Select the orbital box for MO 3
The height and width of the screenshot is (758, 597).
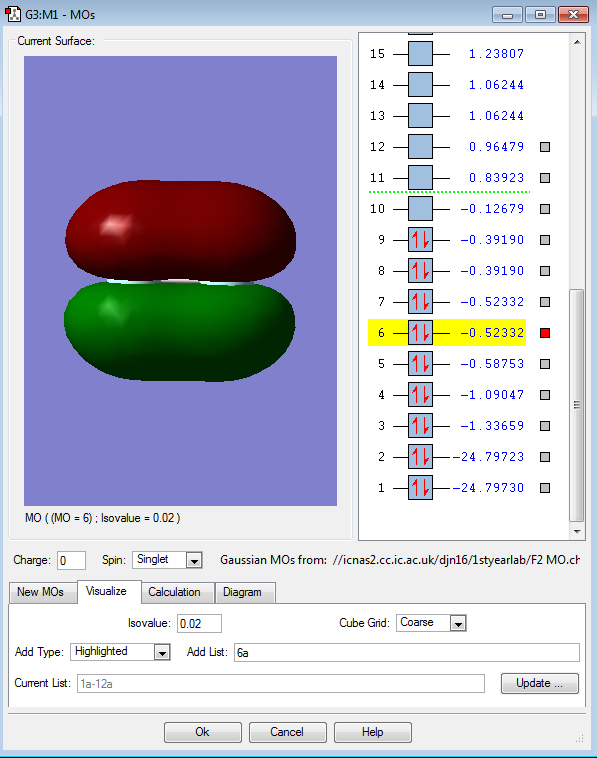click(420, 426)
